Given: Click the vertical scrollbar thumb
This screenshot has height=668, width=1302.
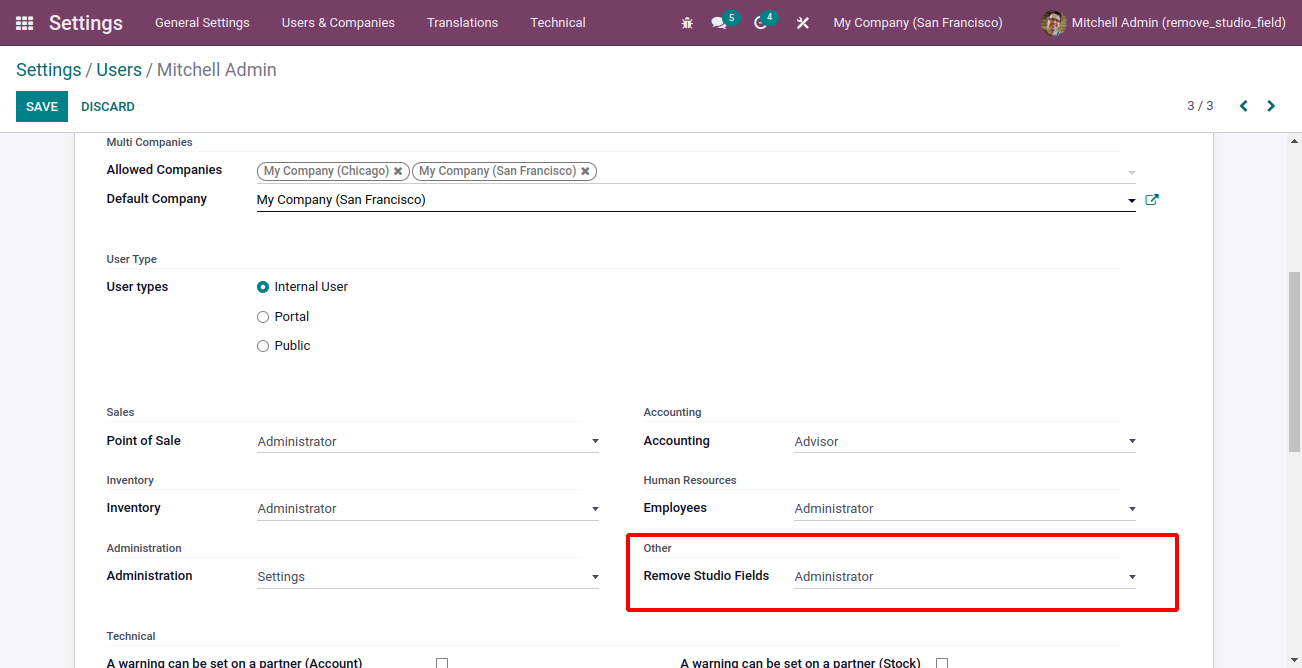Looking at the screenshot, I should coord(1295,361).
